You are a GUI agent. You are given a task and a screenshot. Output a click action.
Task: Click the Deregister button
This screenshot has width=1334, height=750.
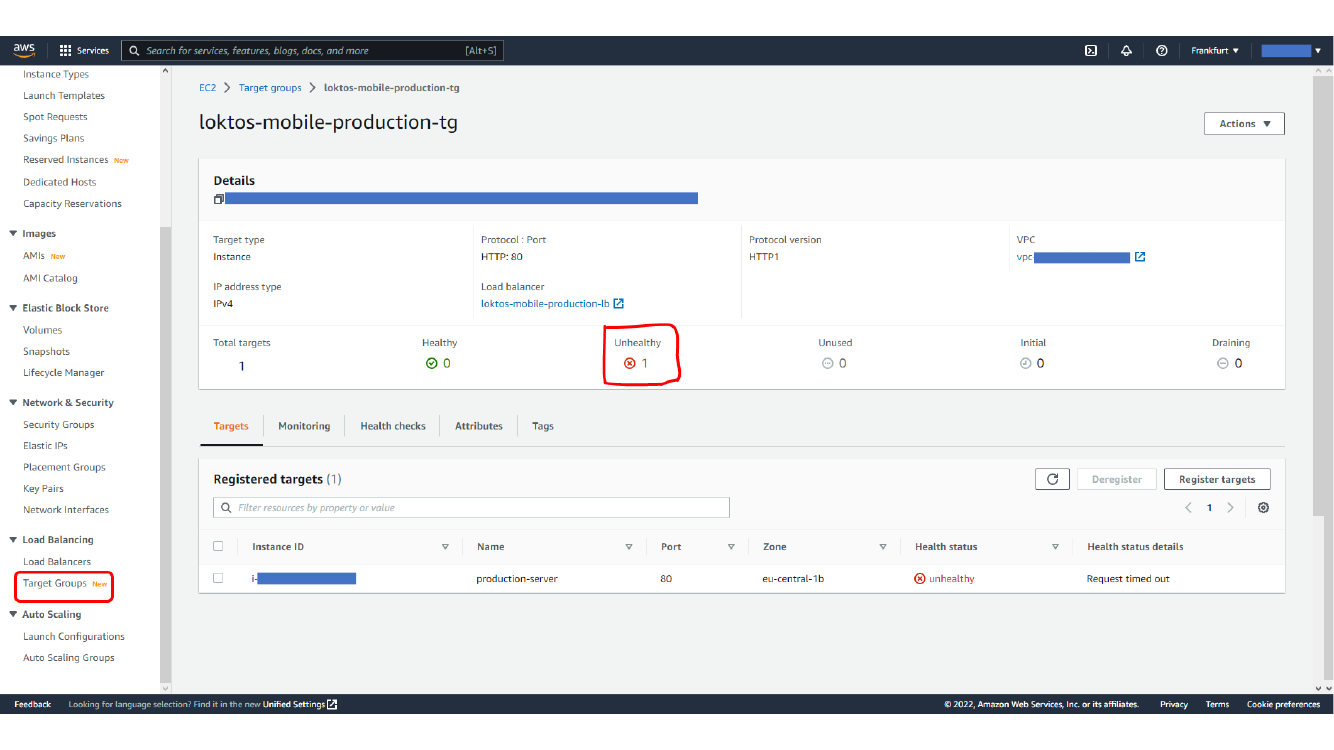point(1117,479)
